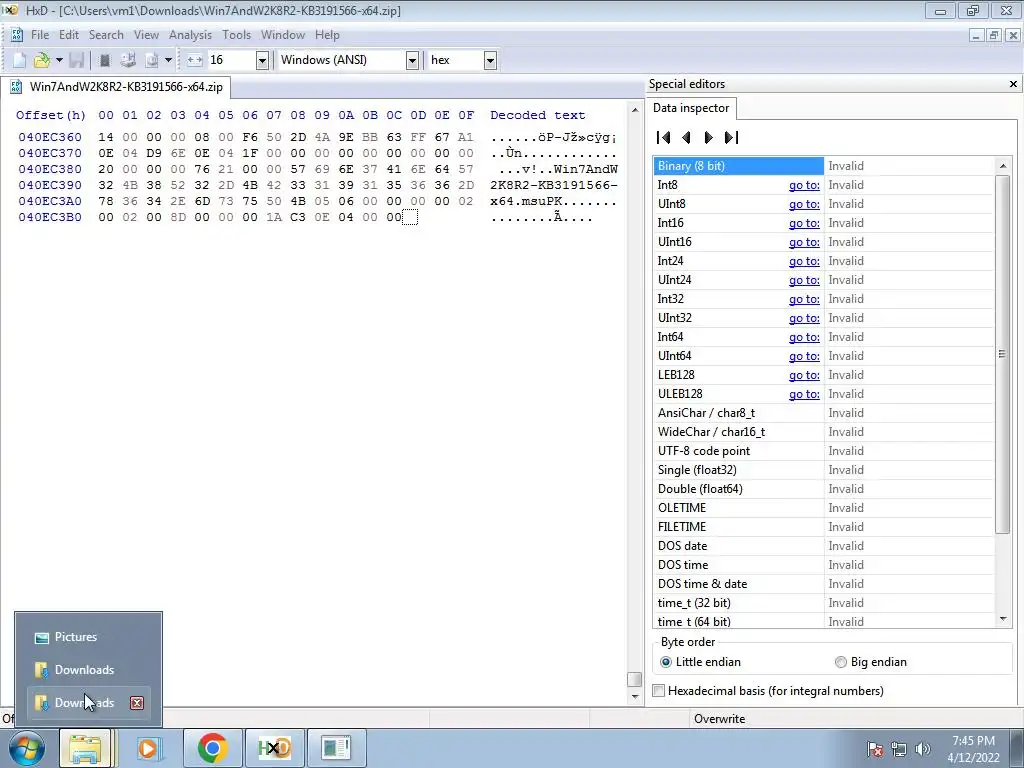Click the Open disk image toolbar icon
1024x768 pixels.
(152, 60)
